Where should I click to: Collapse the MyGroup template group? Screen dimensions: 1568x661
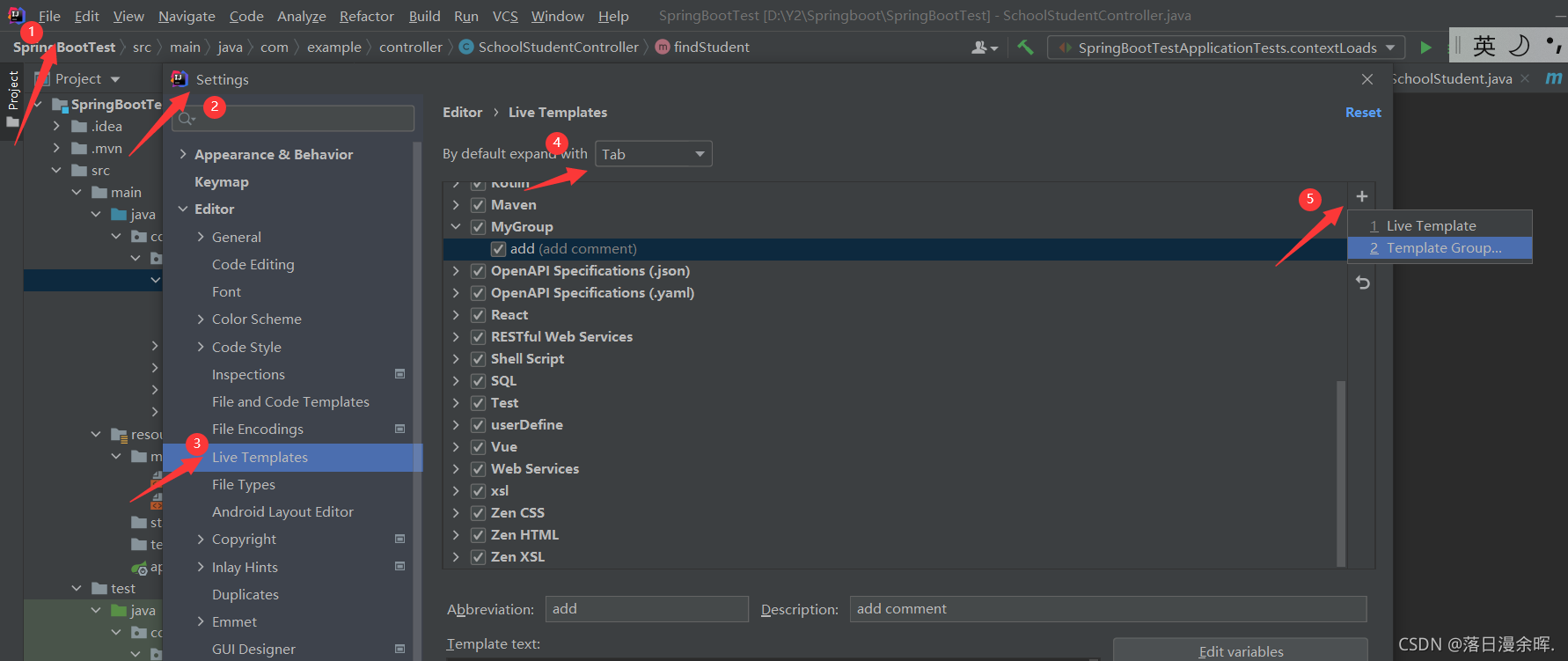tap(456, 227)
